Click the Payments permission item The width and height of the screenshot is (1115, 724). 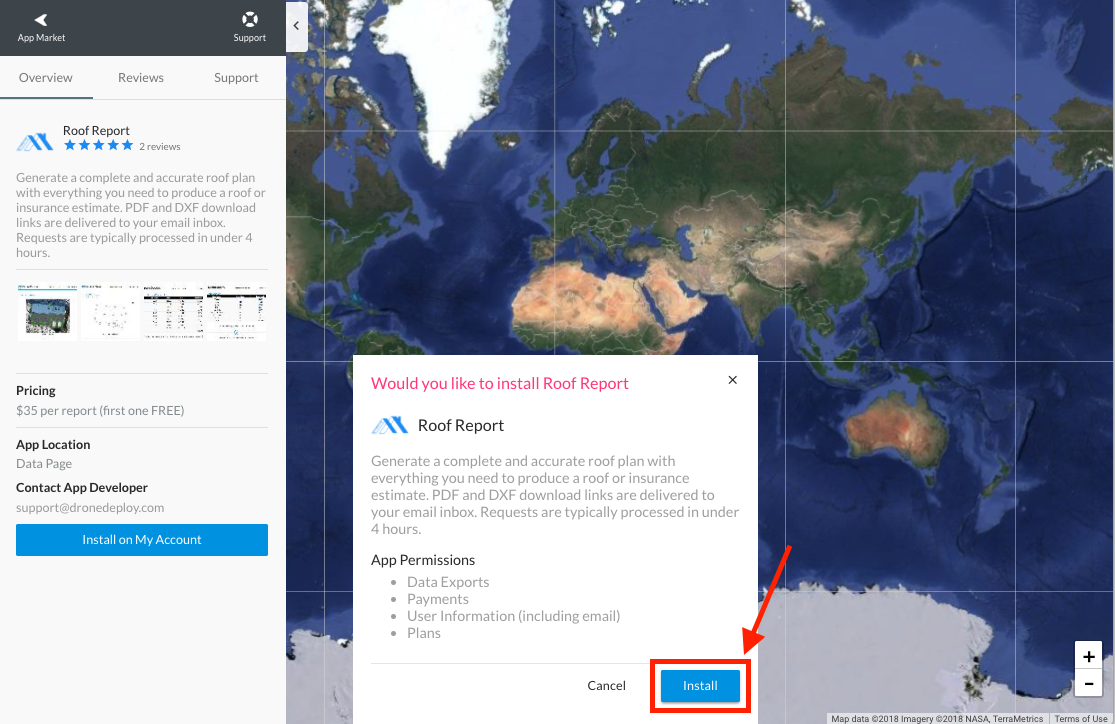438,599
